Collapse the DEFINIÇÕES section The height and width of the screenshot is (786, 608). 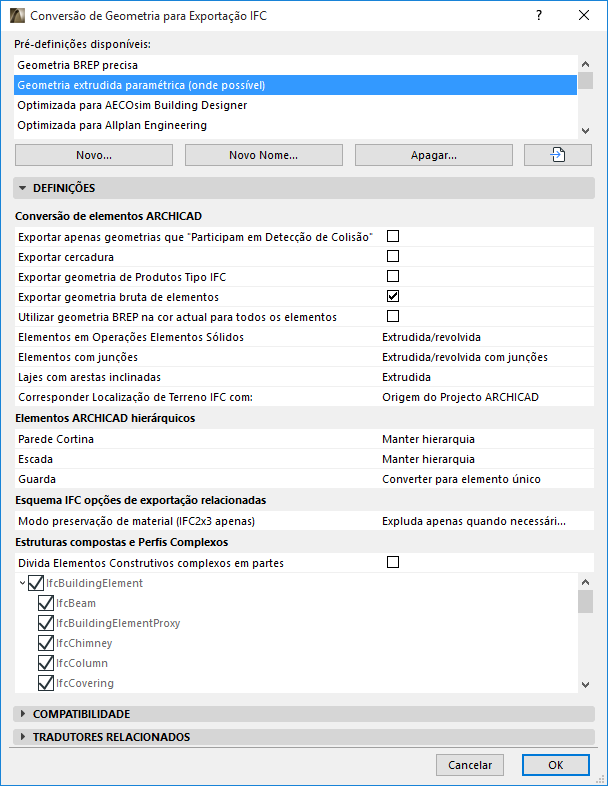(x=22, y=187)
